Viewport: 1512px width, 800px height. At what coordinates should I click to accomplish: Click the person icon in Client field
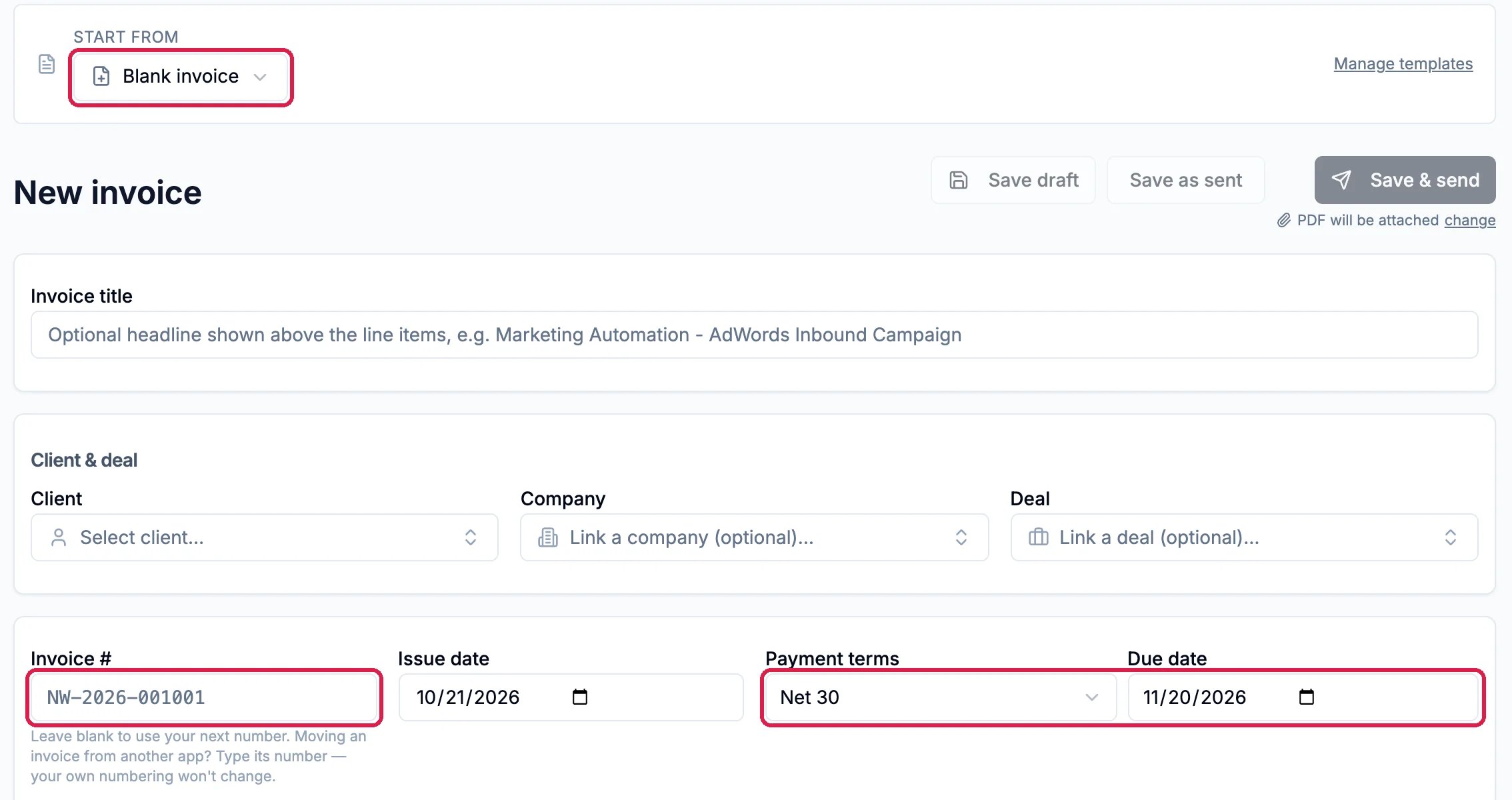pos(59,537)
